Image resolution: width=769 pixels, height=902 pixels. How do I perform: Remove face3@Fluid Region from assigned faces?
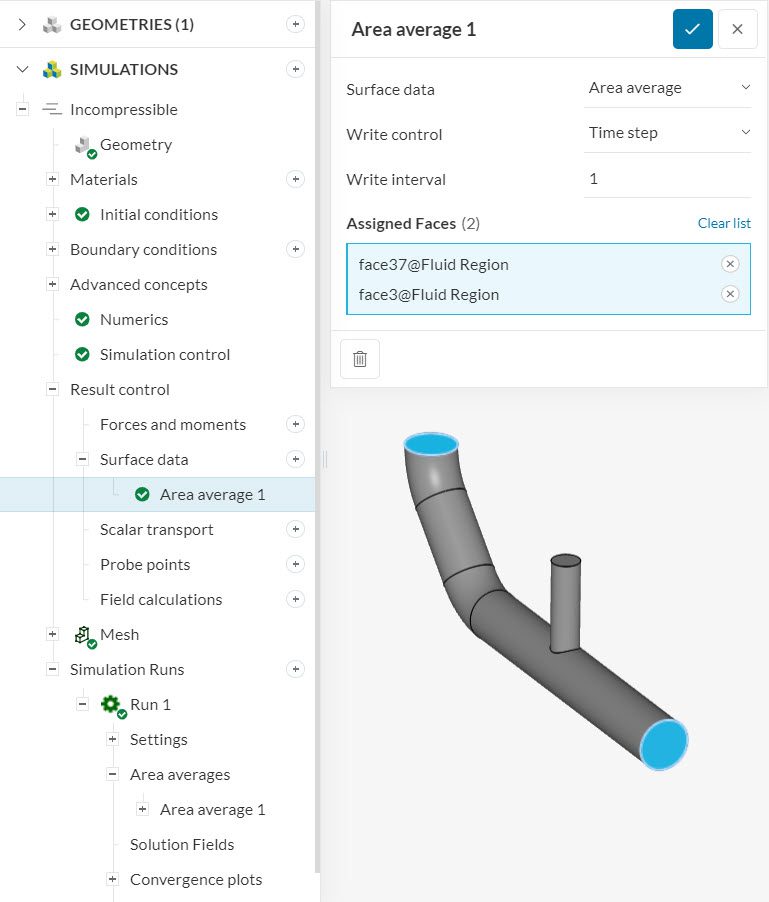730,294
